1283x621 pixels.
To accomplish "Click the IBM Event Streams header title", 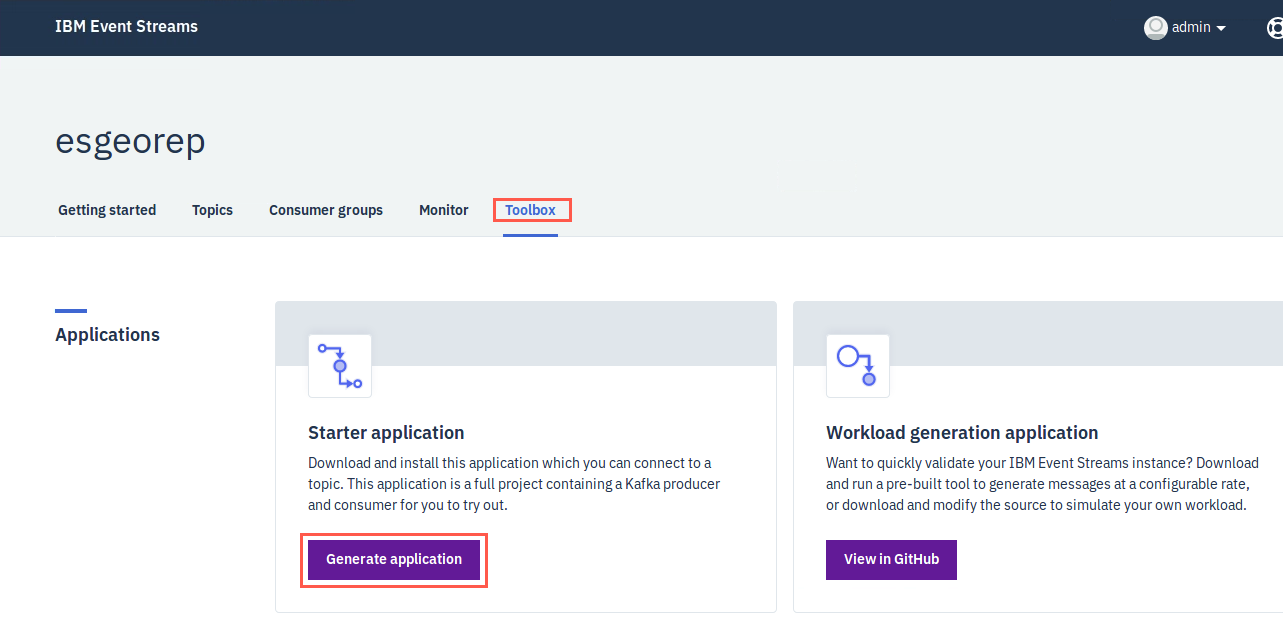I will (126, 27).
